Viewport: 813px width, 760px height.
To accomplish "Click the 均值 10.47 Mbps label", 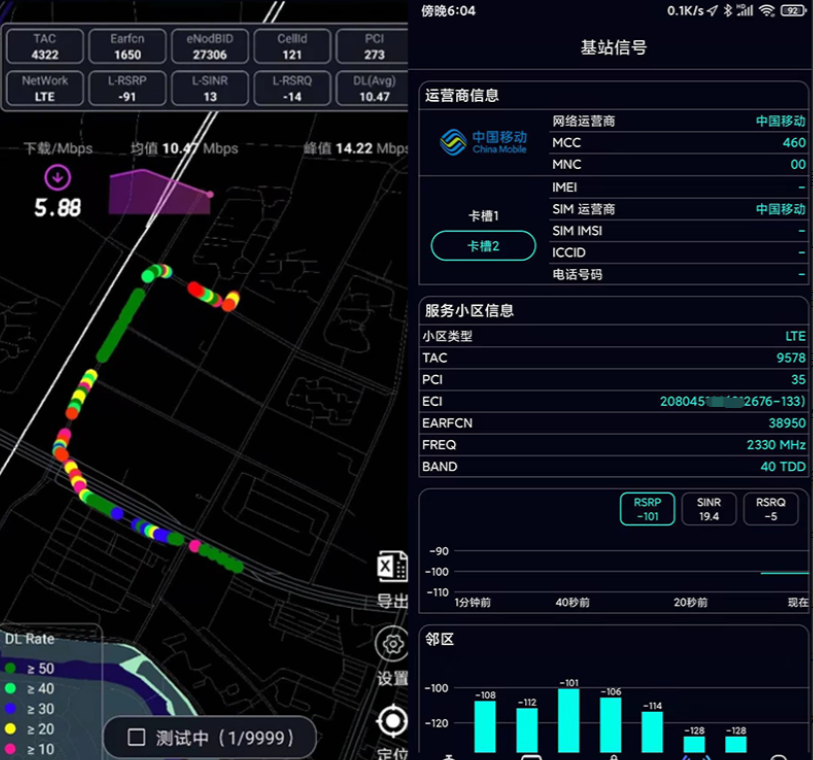I will tap(184, 149).
